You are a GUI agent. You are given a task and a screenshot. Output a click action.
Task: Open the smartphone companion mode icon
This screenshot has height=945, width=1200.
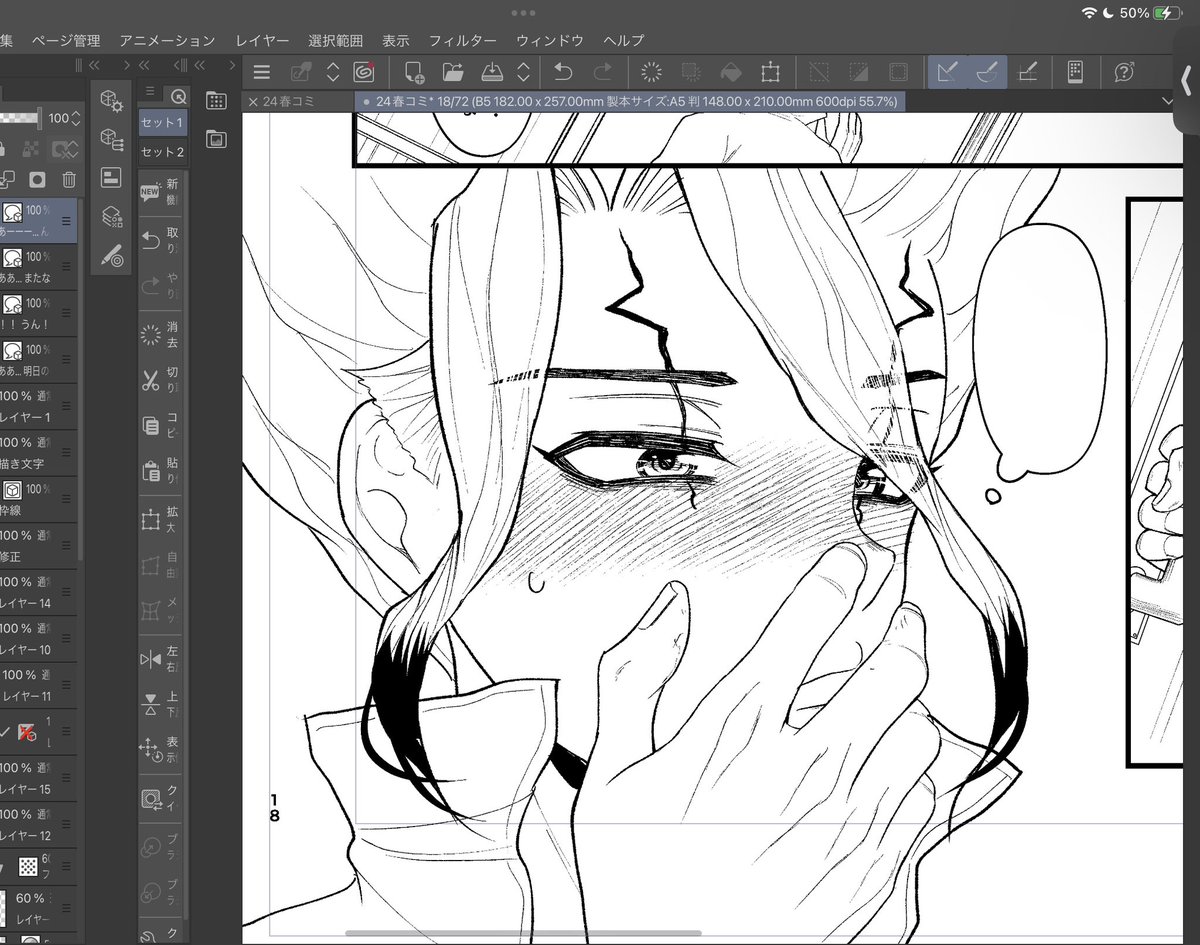pyautogui.click(x=1075, y=72)
